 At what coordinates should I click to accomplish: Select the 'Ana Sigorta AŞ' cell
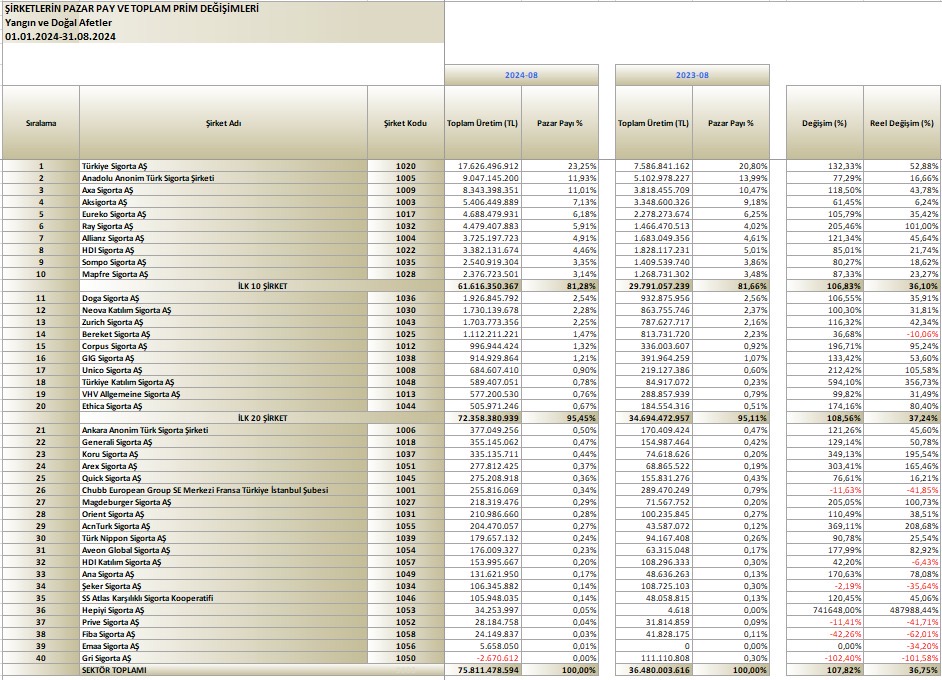pyautogui.click(x=223, y=574)
